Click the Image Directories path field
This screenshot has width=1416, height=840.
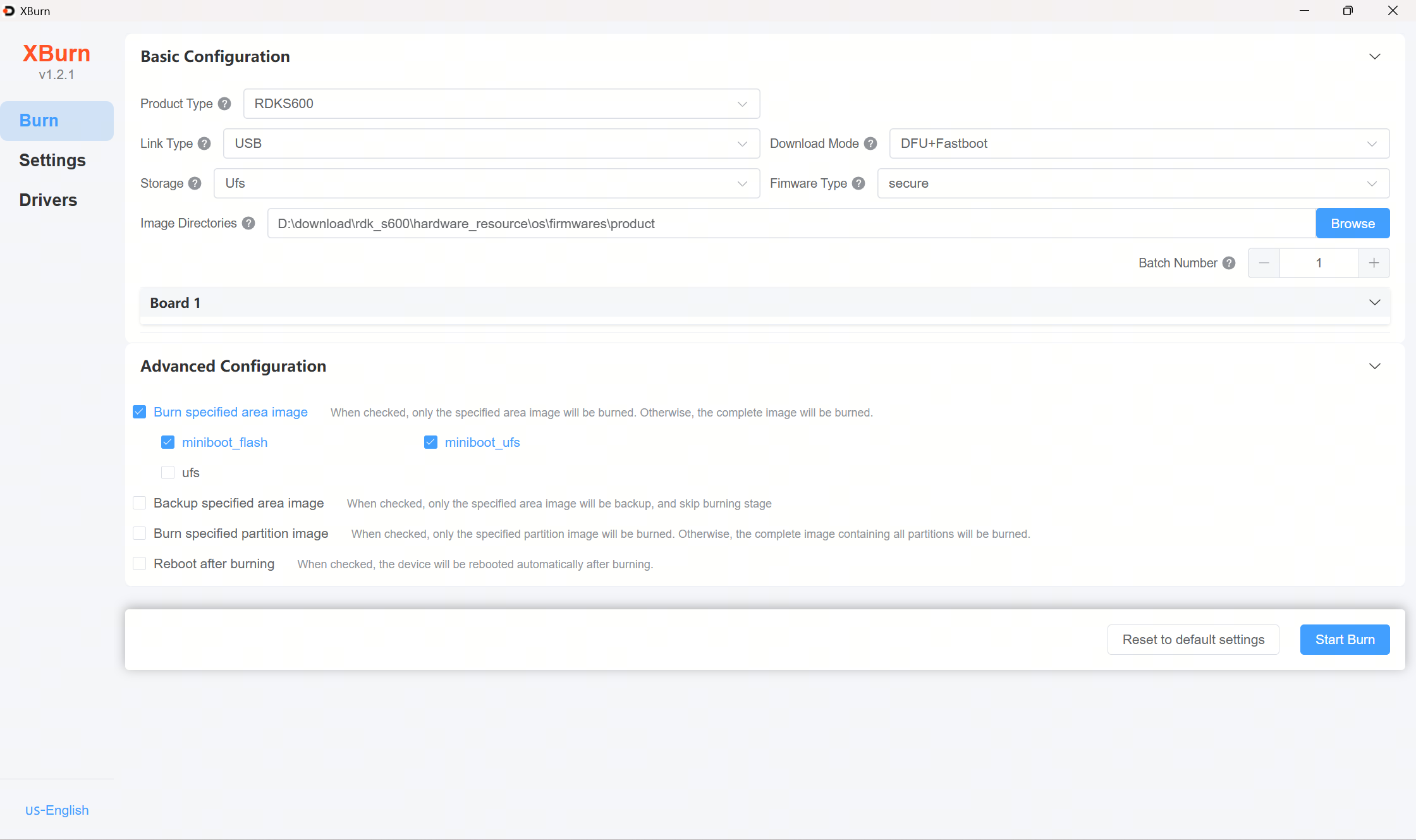coord(791,223)
